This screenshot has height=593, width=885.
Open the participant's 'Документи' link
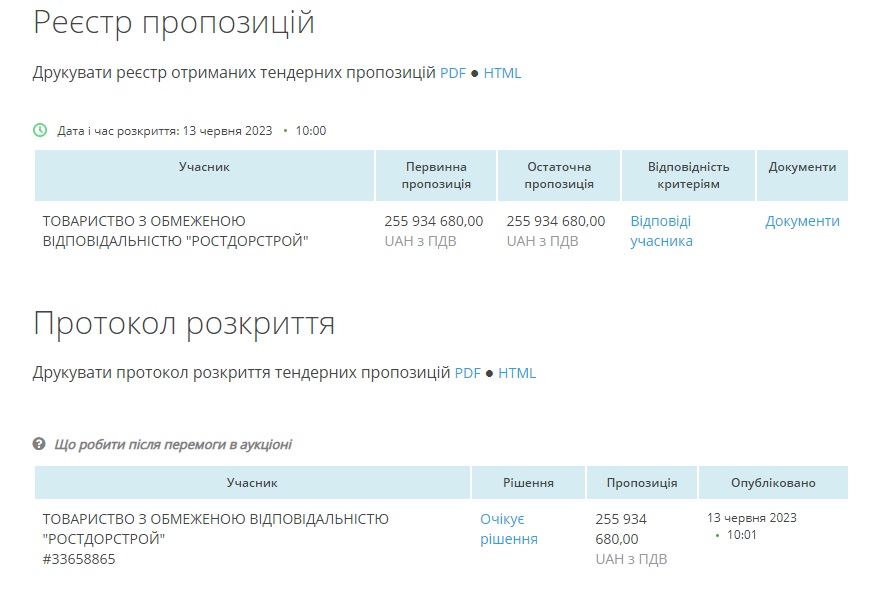click(x=802, y=221)
